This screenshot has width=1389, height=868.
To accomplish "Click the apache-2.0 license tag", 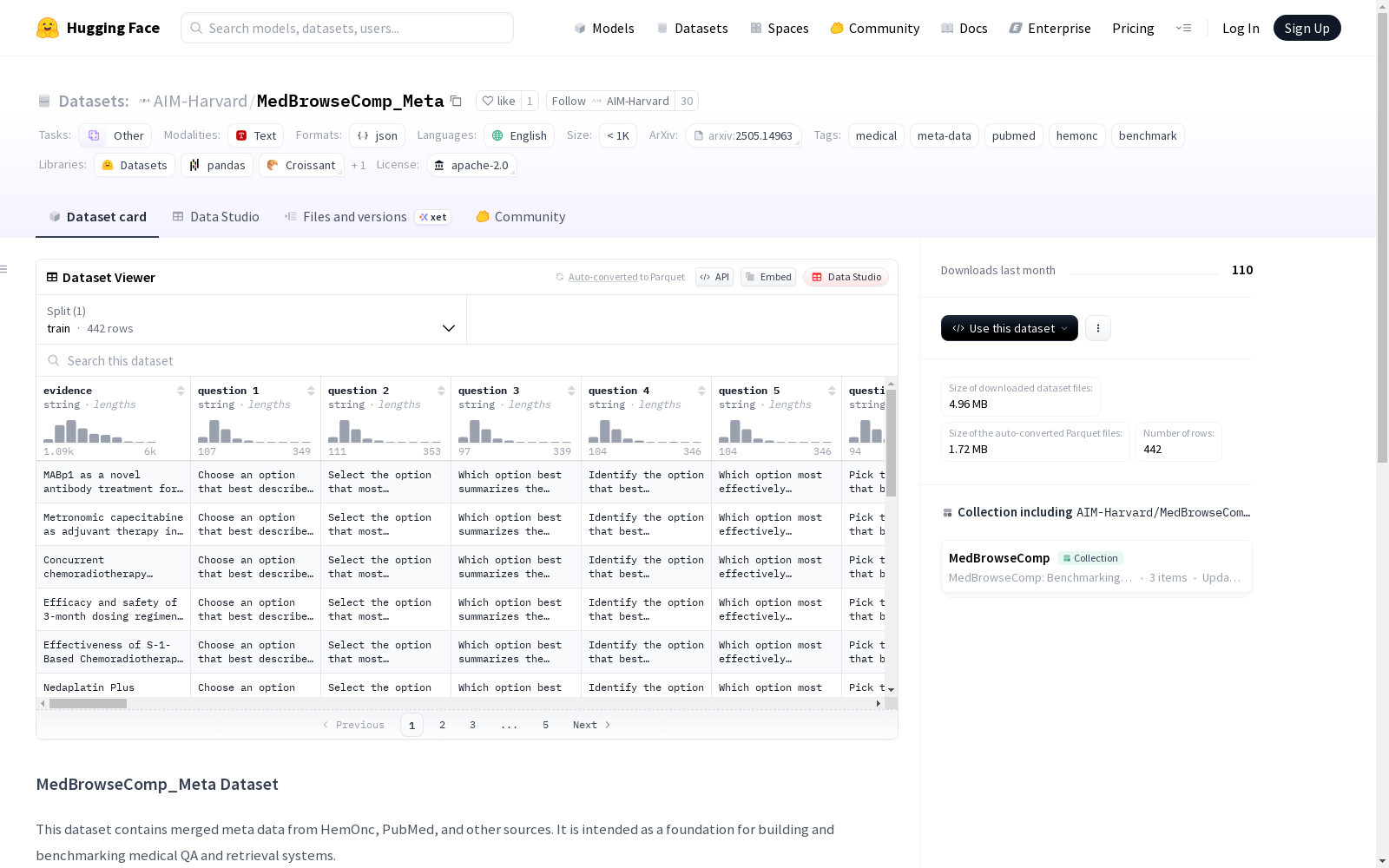I will (x=472, y=165).
